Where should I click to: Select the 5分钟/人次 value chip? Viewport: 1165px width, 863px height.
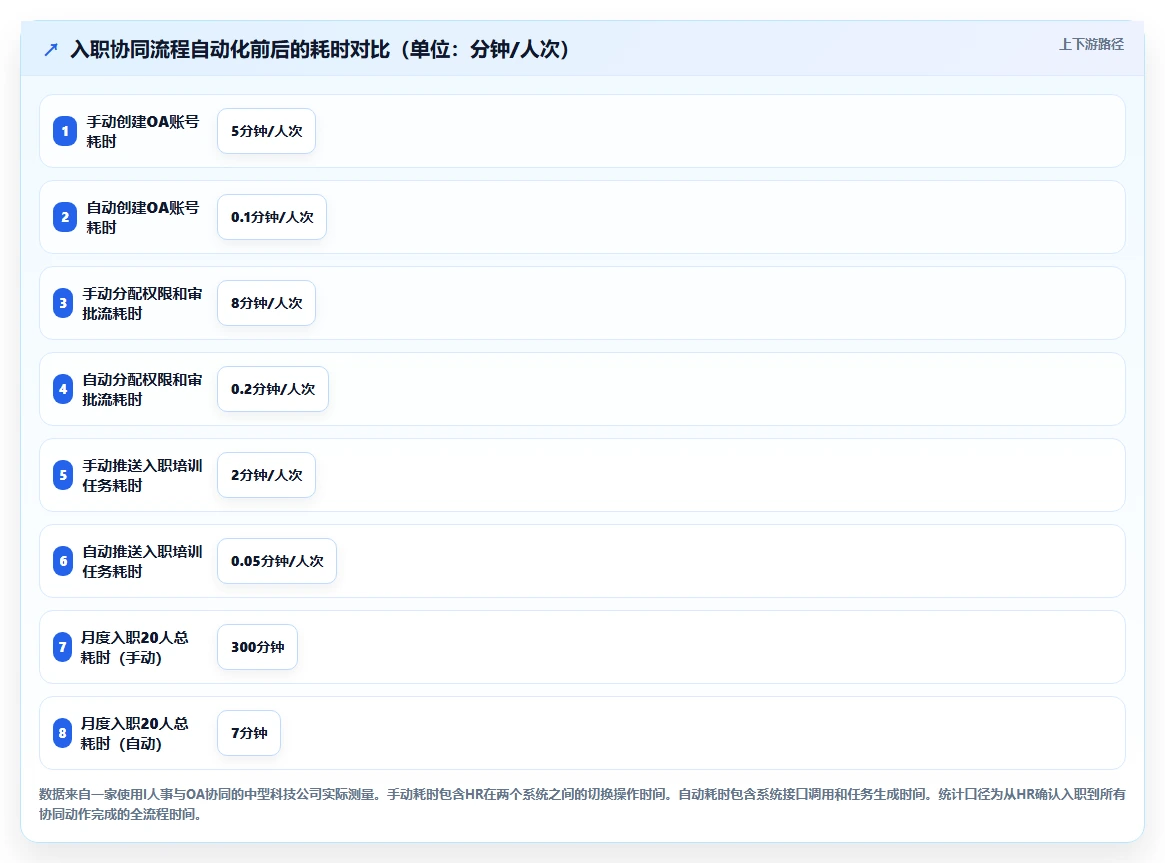click(266, 131)
